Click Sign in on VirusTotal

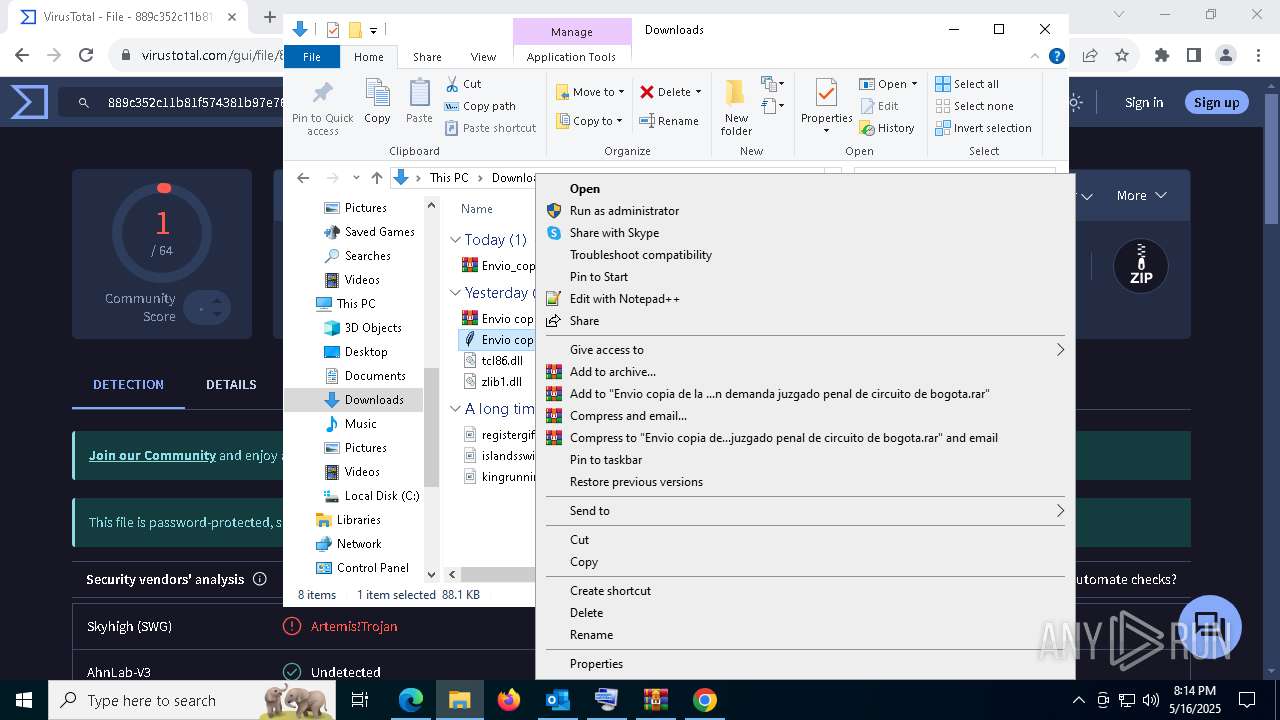pos(1143,102)
